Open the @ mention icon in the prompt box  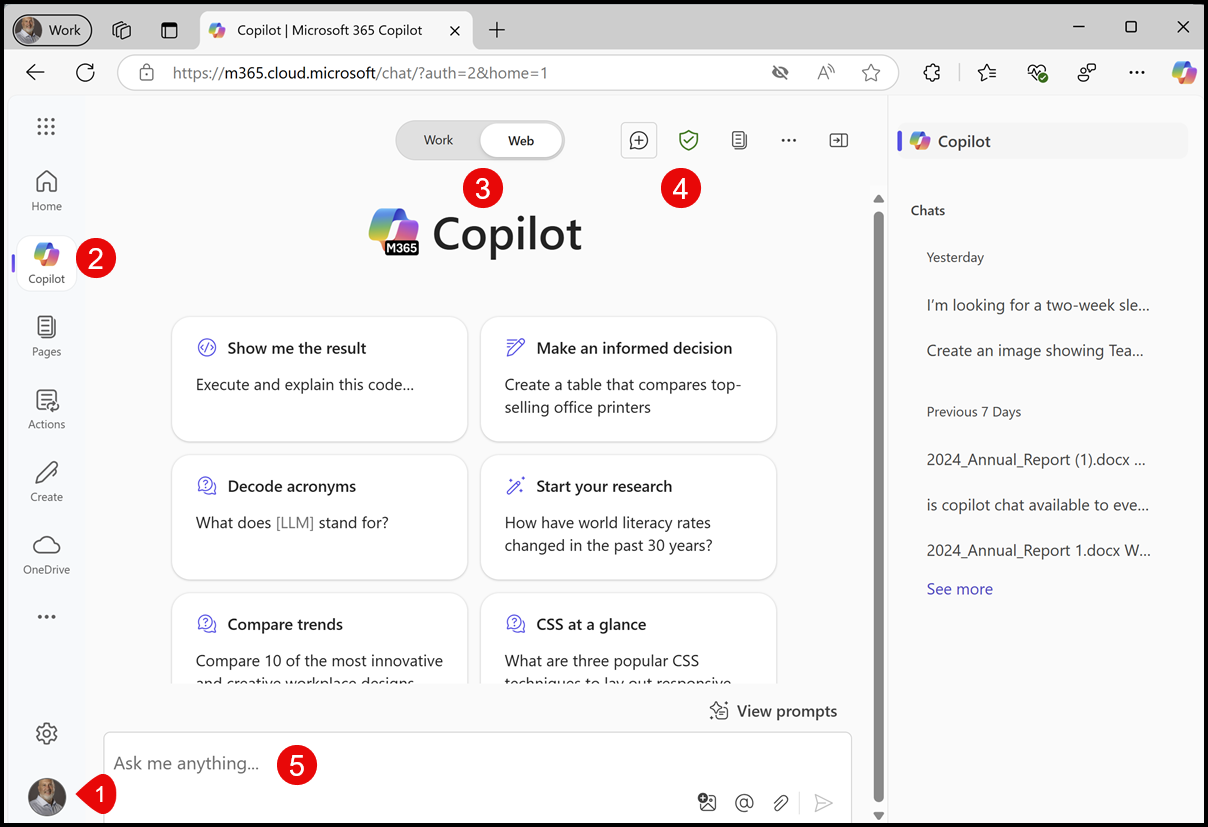point(744,802)
